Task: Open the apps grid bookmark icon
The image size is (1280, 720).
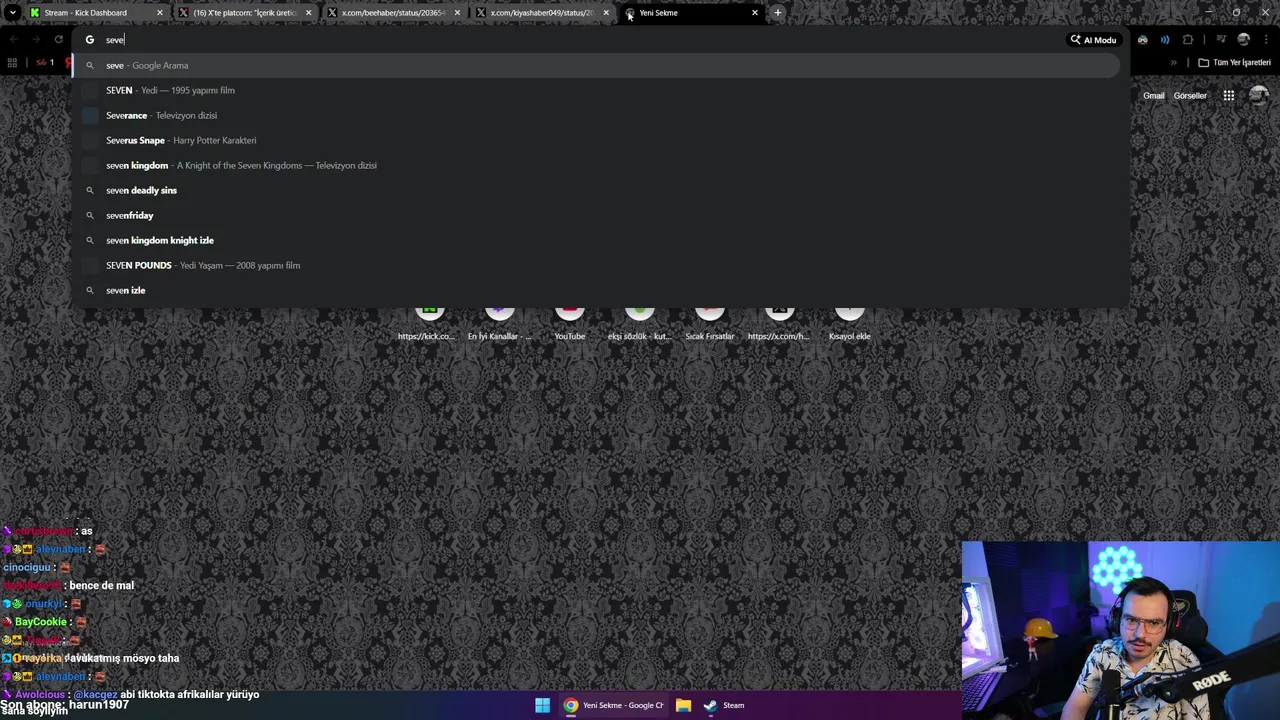Action: point(12,63)
